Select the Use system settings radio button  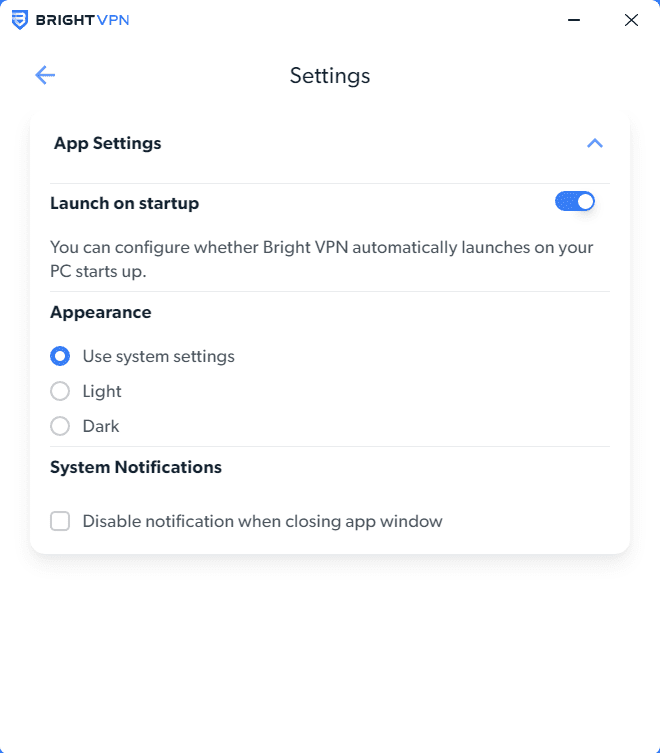(x=60, y=356)
